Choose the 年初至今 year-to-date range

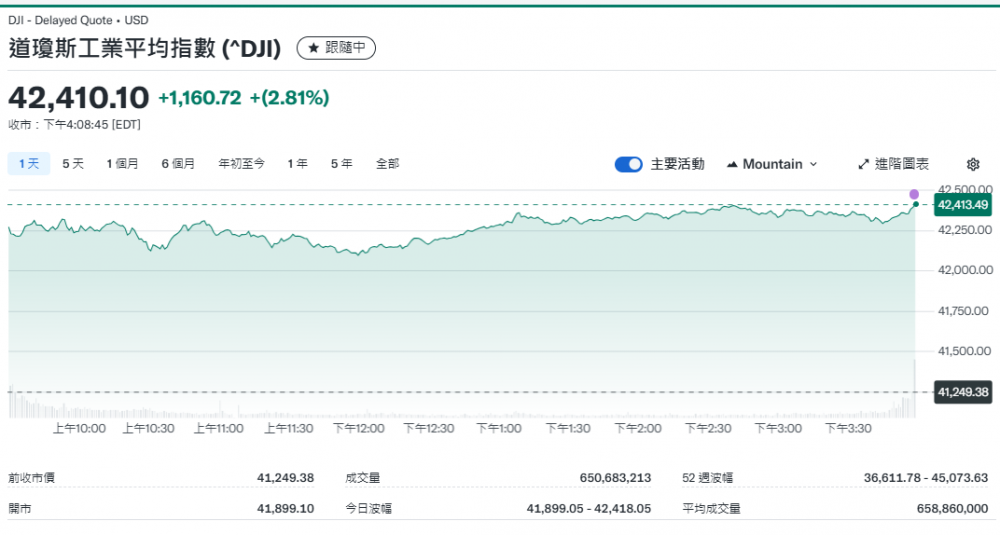tap(242, 163)
